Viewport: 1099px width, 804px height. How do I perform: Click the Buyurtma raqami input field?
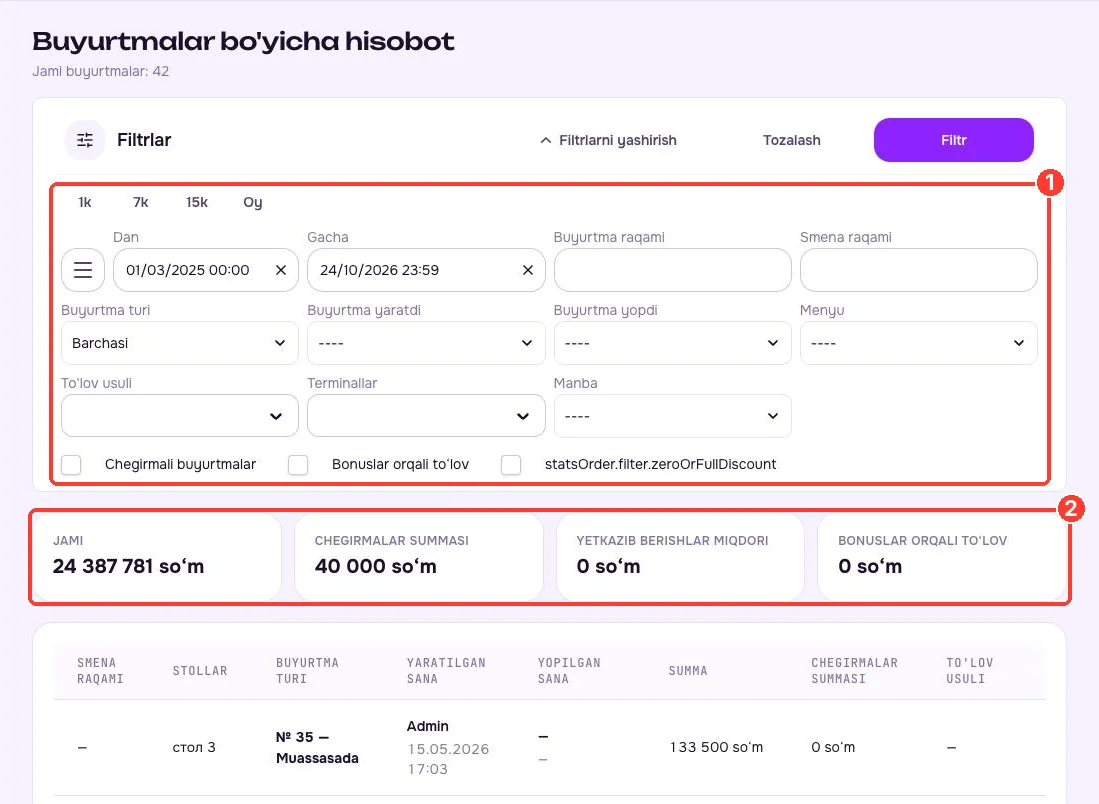coord(673,270)
